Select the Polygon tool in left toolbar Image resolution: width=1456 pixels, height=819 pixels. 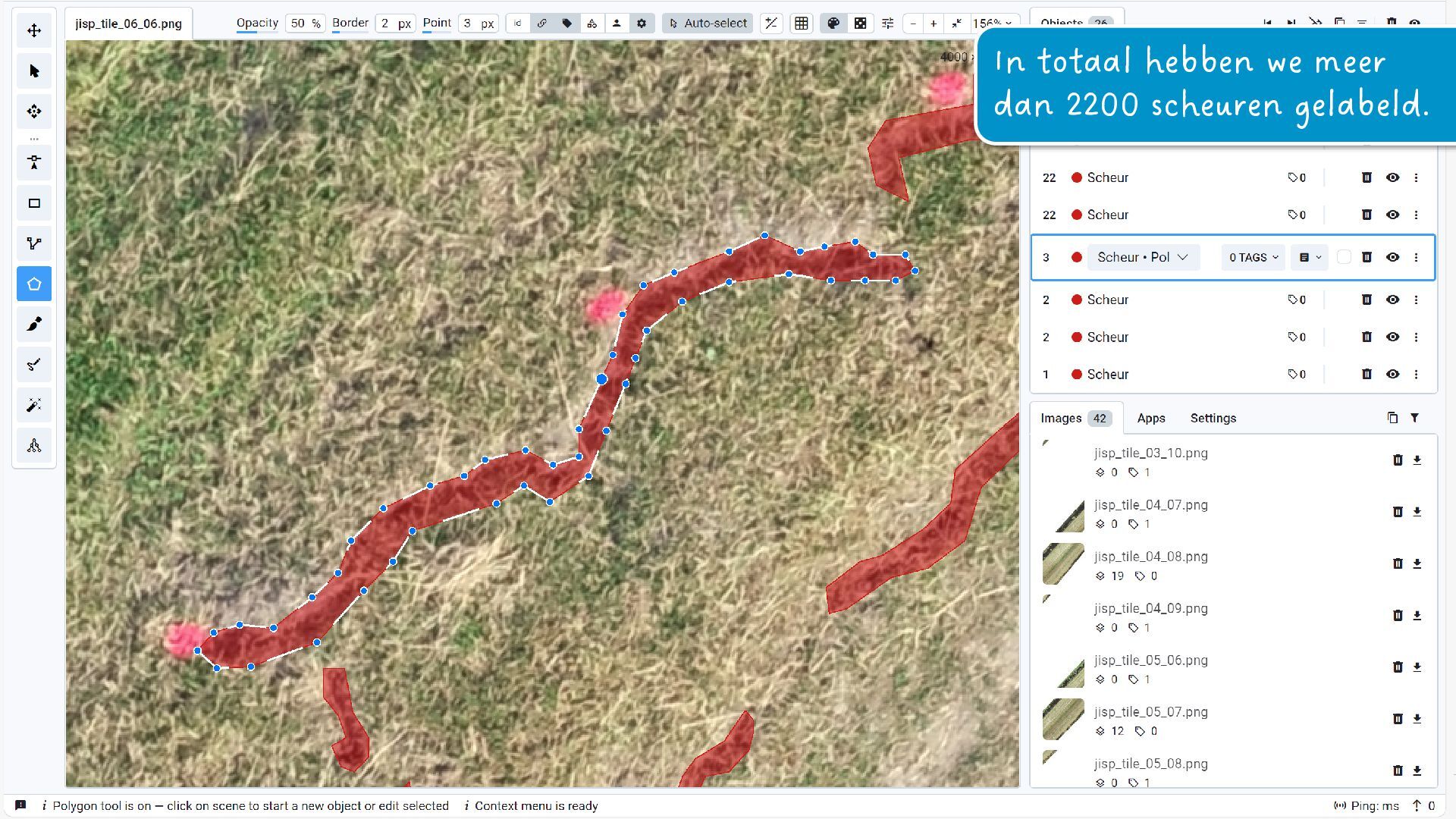click(34, 284)
